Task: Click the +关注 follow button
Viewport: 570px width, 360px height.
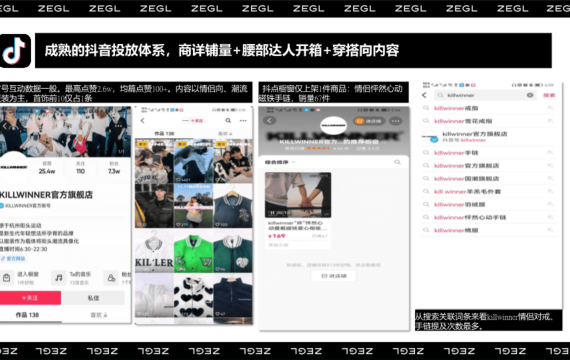Action: [x=30, y=298]
